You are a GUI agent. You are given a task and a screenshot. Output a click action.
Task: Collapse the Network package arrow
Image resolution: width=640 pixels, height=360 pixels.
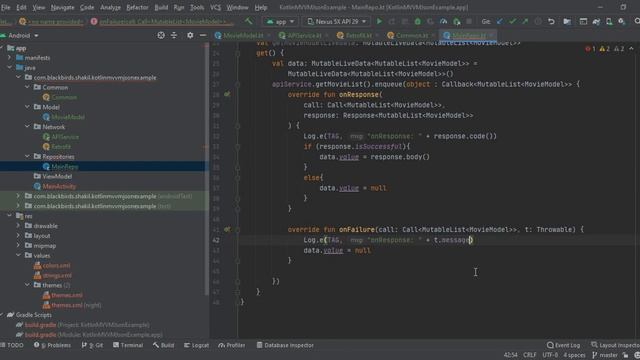coord(27,127)
